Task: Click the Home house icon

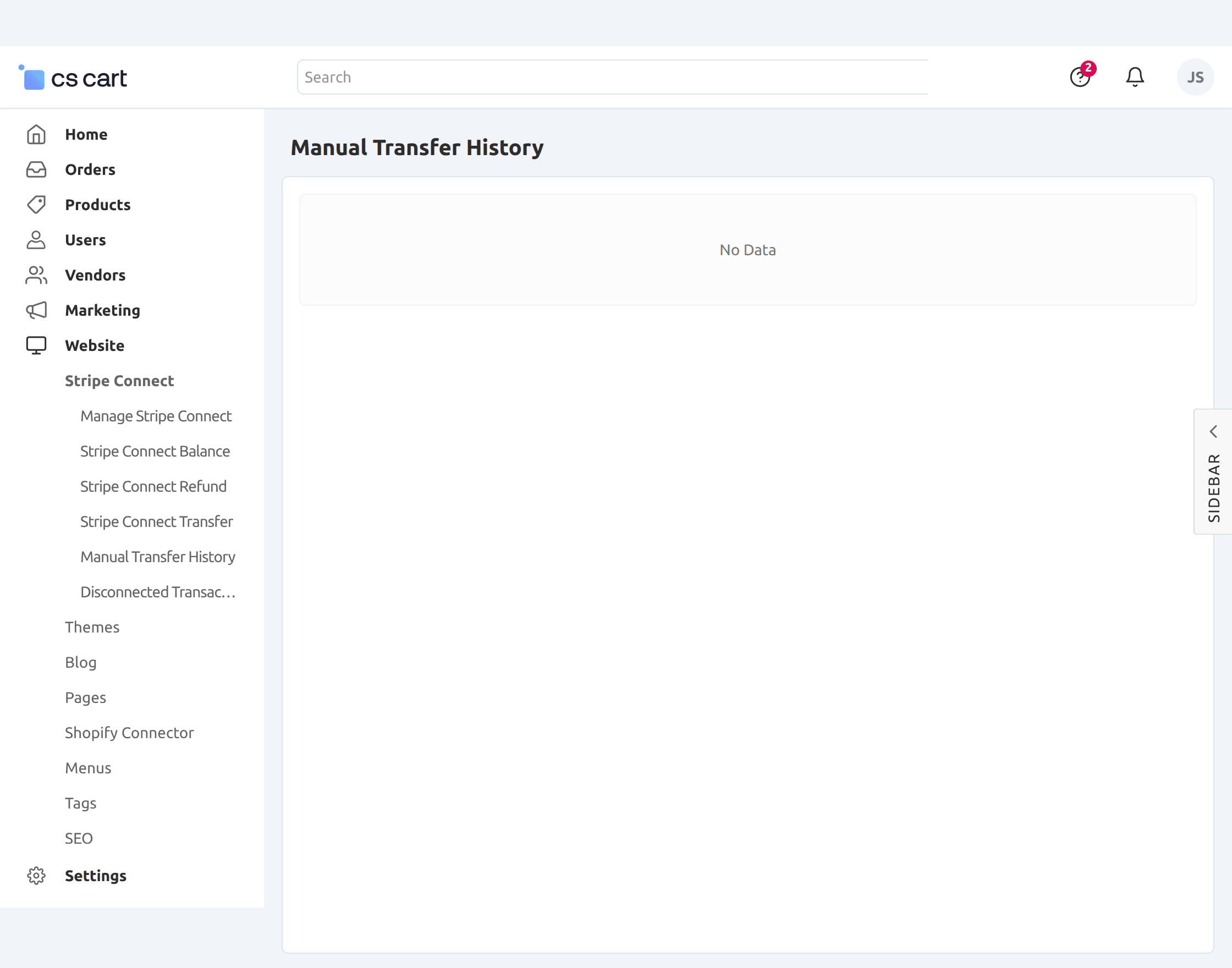Action: pos(36,134)
